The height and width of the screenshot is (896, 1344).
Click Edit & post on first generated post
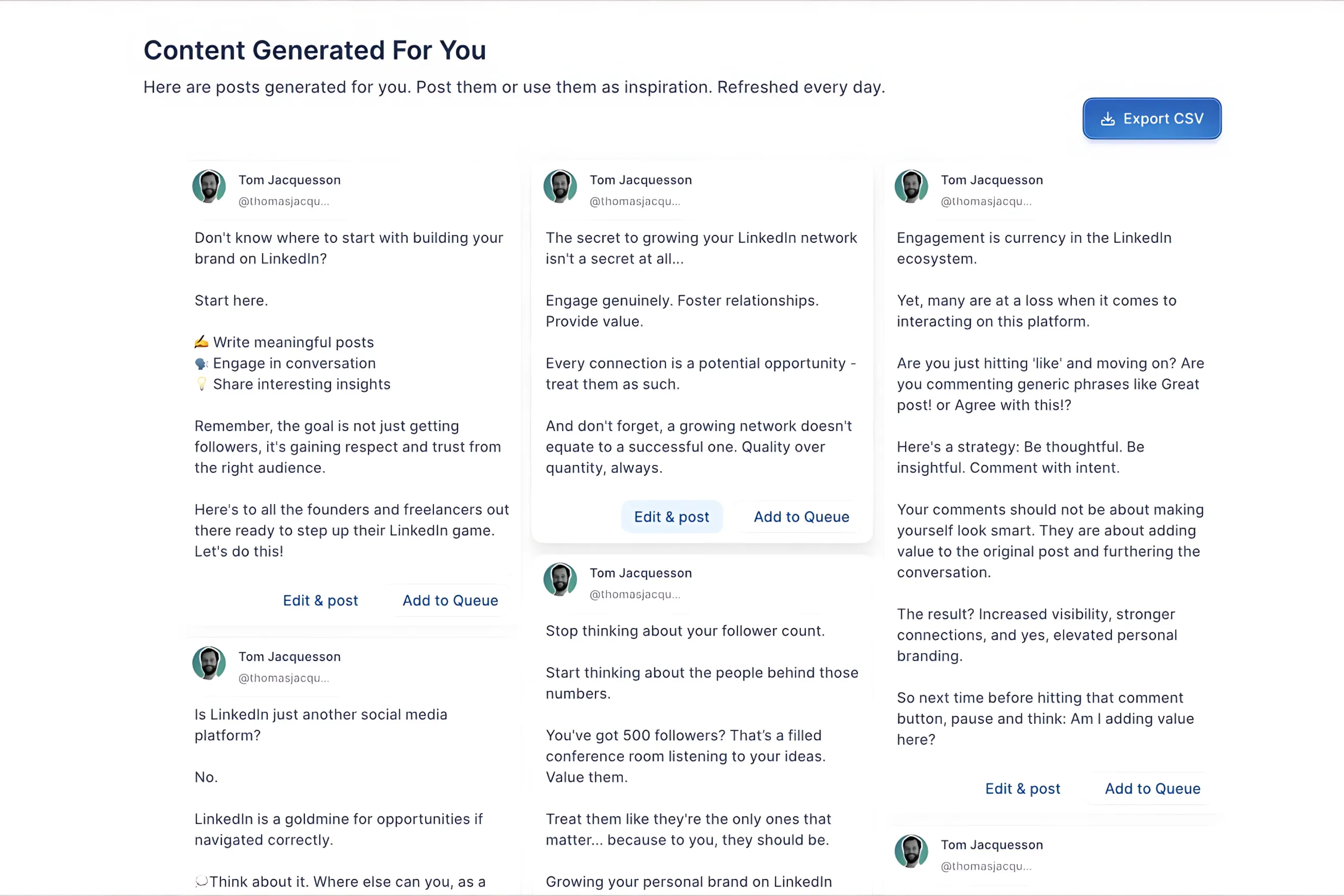tap(320, 600)
